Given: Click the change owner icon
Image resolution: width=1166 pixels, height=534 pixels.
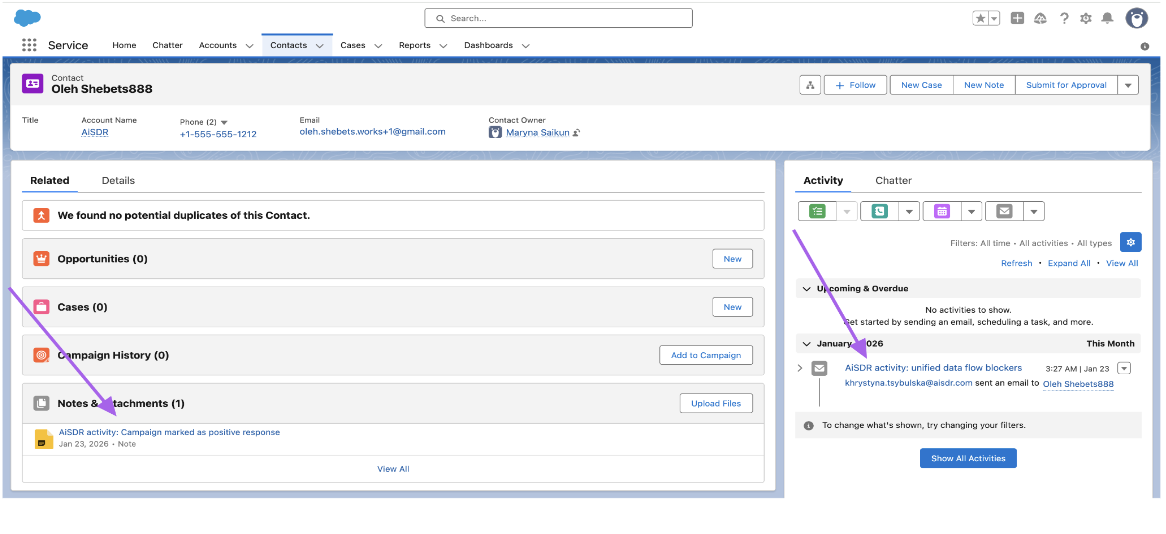Looking at the screenshot, I should click(x=576, y=133).
